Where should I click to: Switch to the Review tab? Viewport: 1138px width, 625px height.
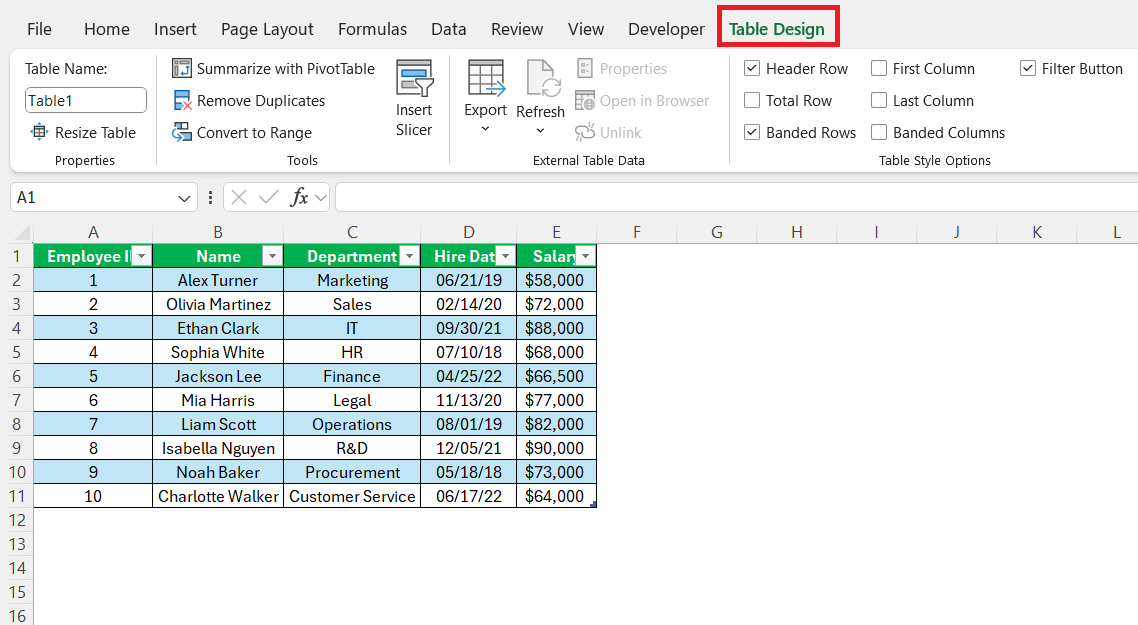pos(517,29)
